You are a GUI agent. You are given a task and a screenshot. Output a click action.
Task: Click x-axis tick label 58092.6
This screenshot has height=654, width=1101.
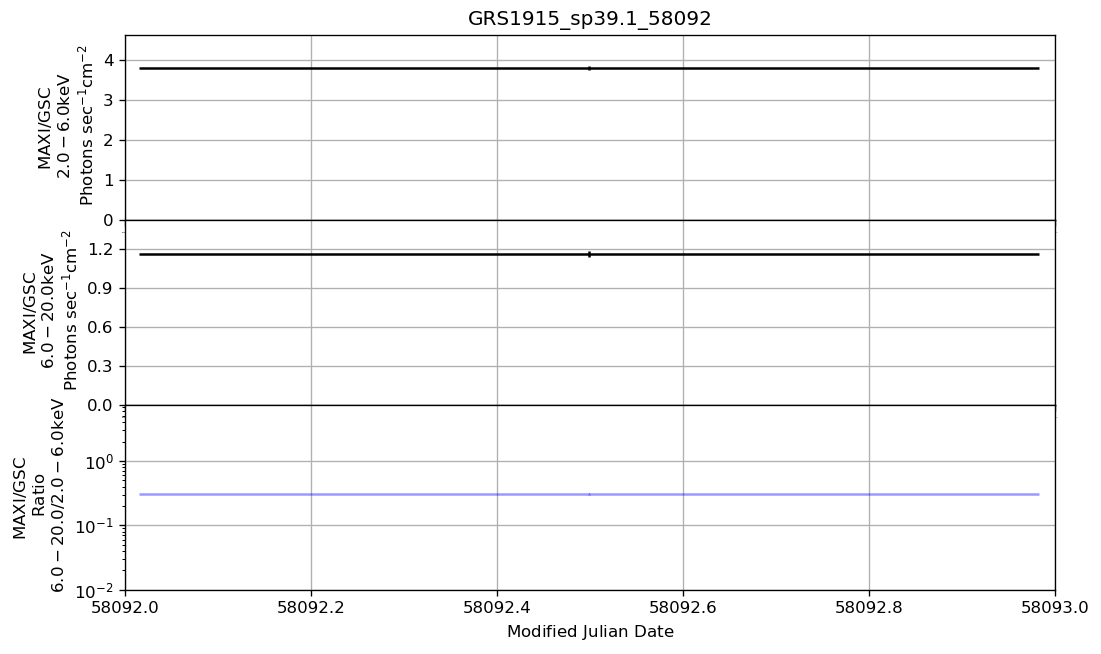click(x=683, y=607)
